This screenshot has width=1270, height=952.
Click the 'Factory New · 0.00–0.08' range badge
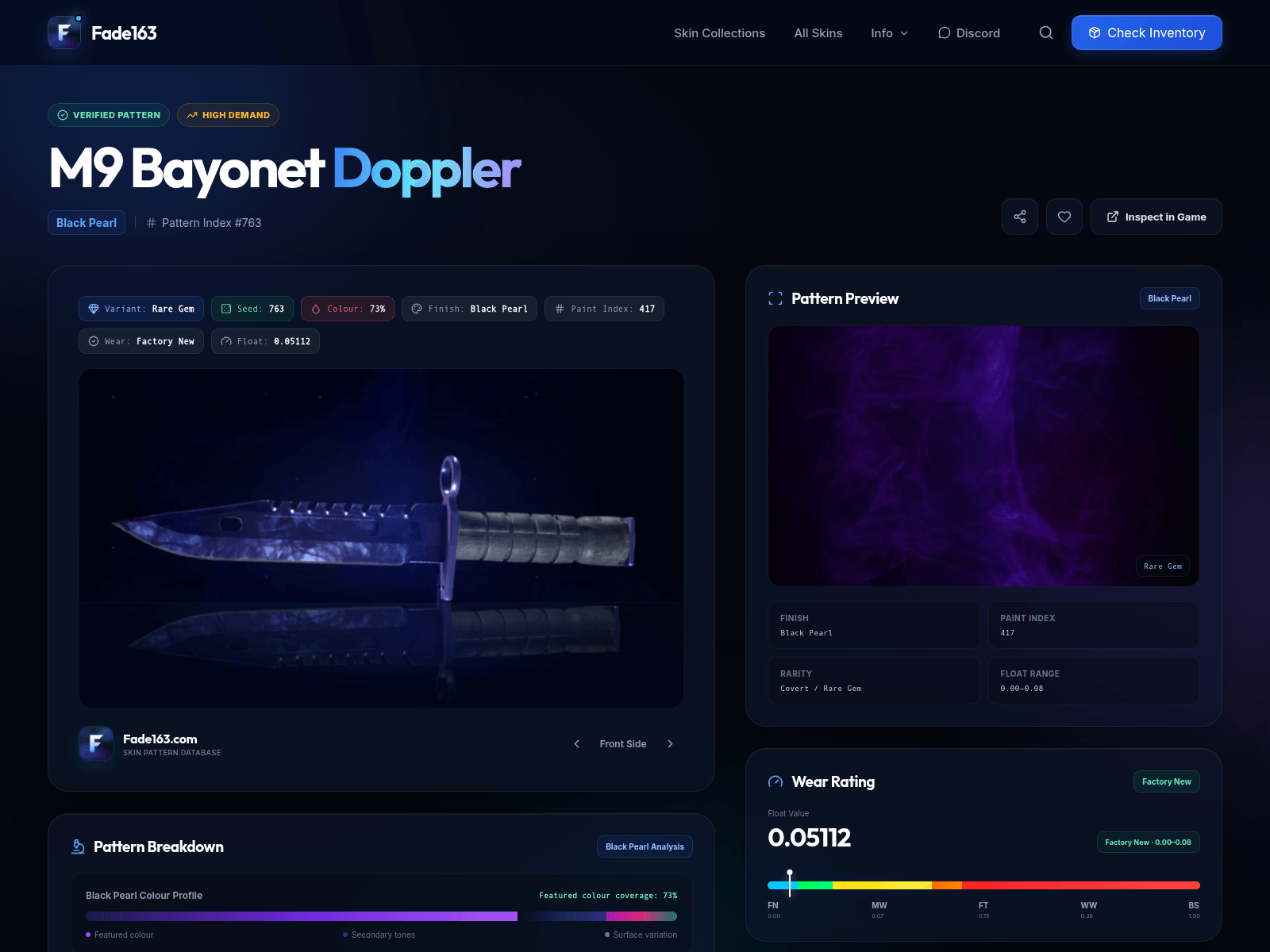(1148, 843)
